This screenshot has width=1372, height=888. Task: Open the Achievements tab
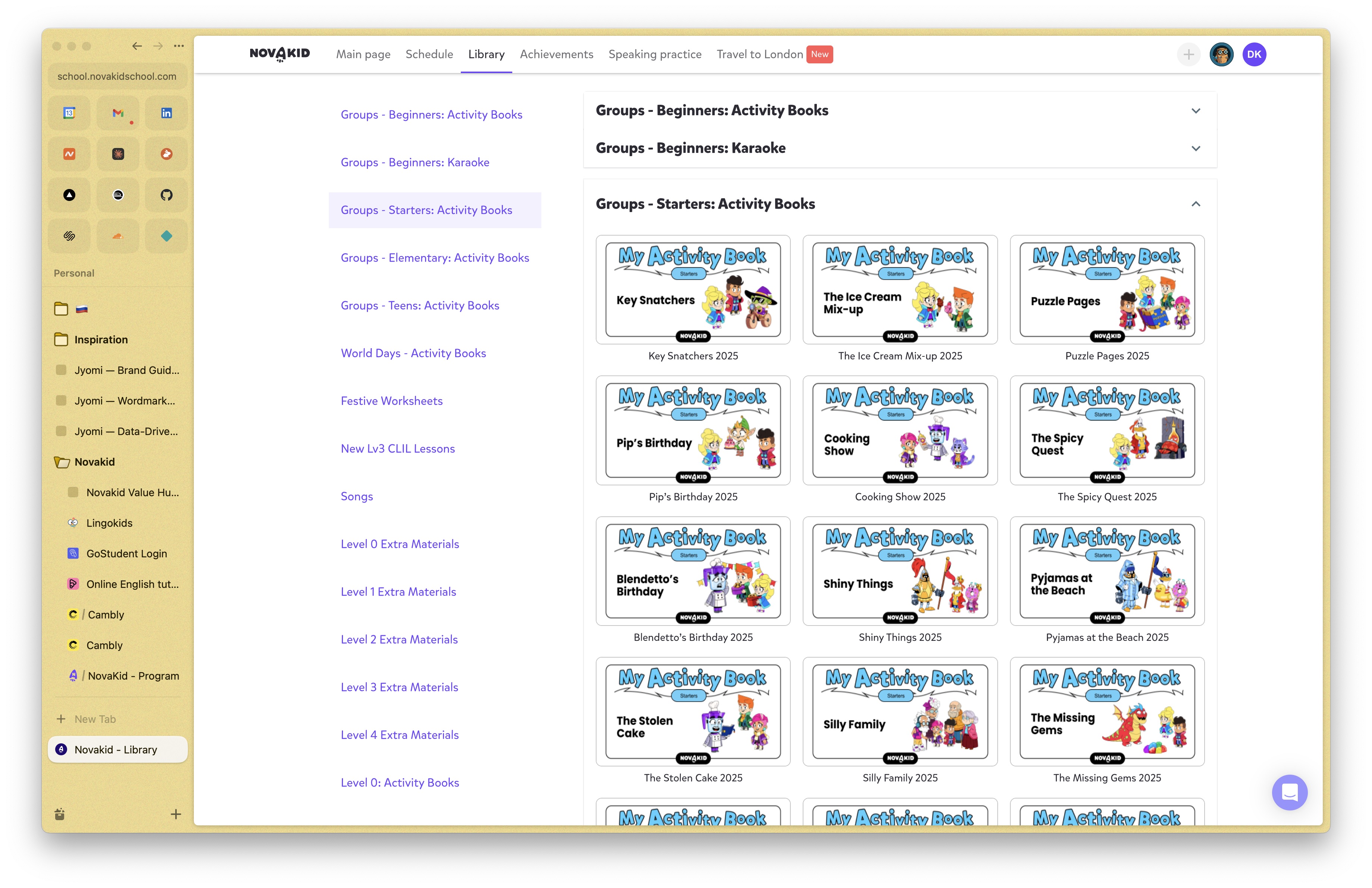(556, 54)
